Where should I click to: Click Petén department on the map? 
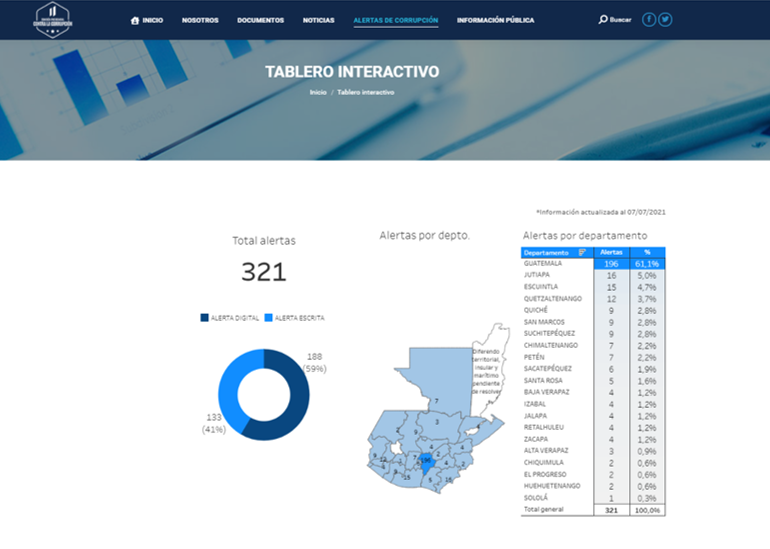pyautogui.click(x=436, y=385)
